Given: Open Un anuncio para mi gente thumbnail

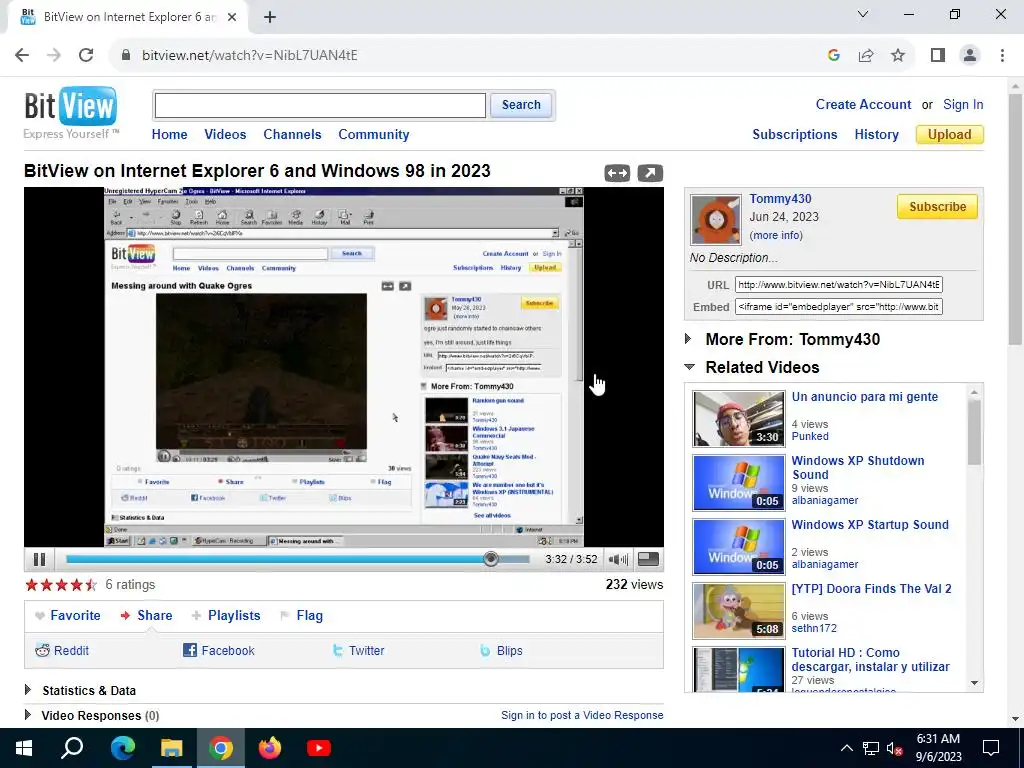Looking at the screenshot, I should (x=739, y=419).
